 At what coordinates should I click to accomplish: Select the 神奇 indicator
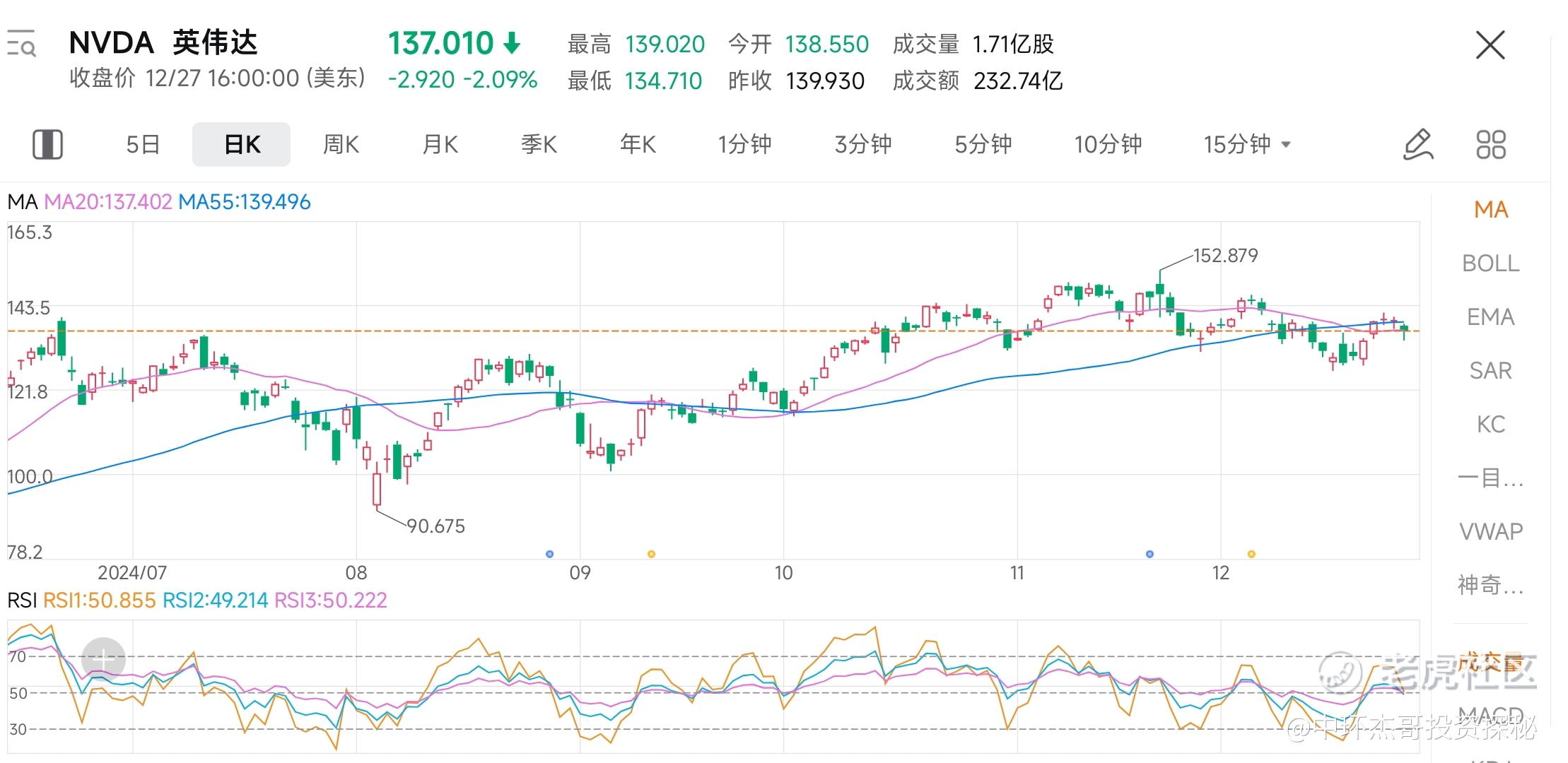pyautogui.click(x=1491, y=585)
